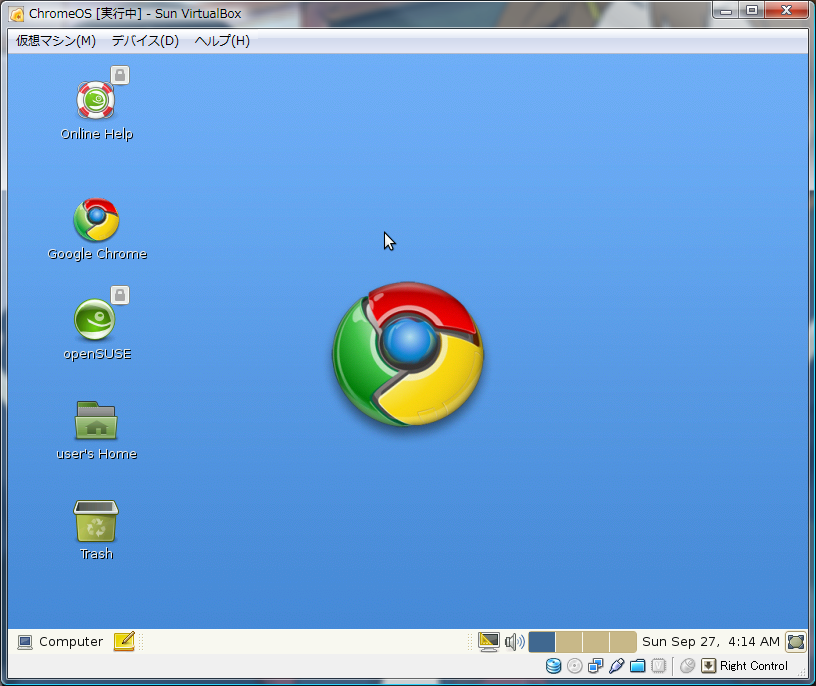
Task: Click the panel clock Sun Sep 27
Action: pos(710,642)
